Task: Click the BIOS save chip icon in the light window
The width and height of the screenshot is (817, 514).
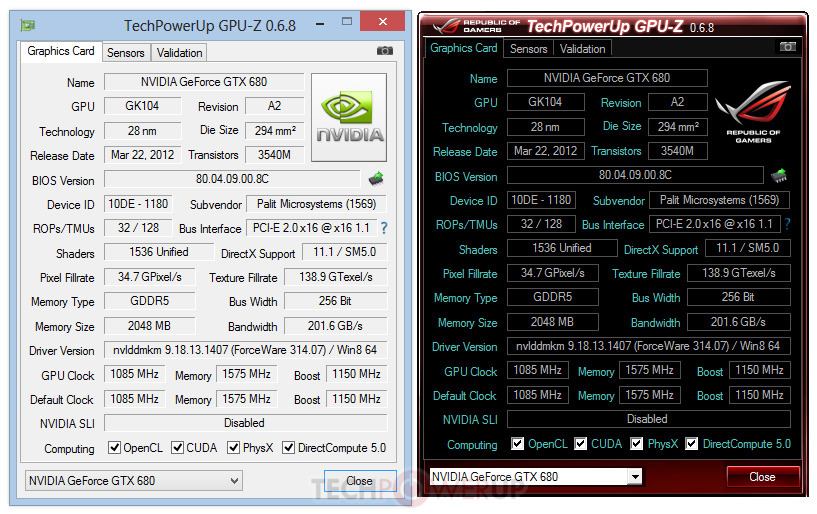Action: (376, 179)
